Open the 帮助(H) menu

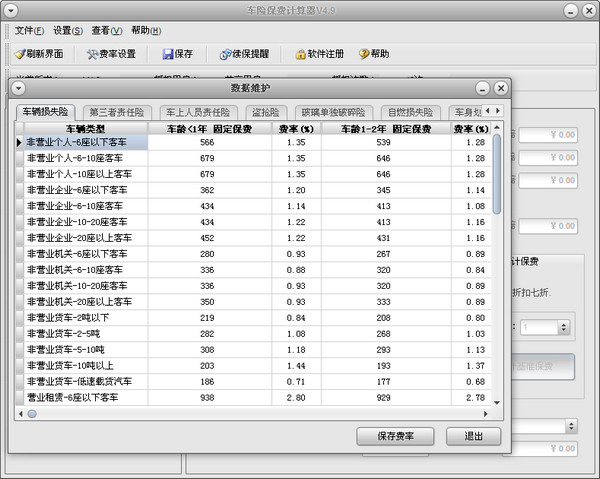click(146, 31)
